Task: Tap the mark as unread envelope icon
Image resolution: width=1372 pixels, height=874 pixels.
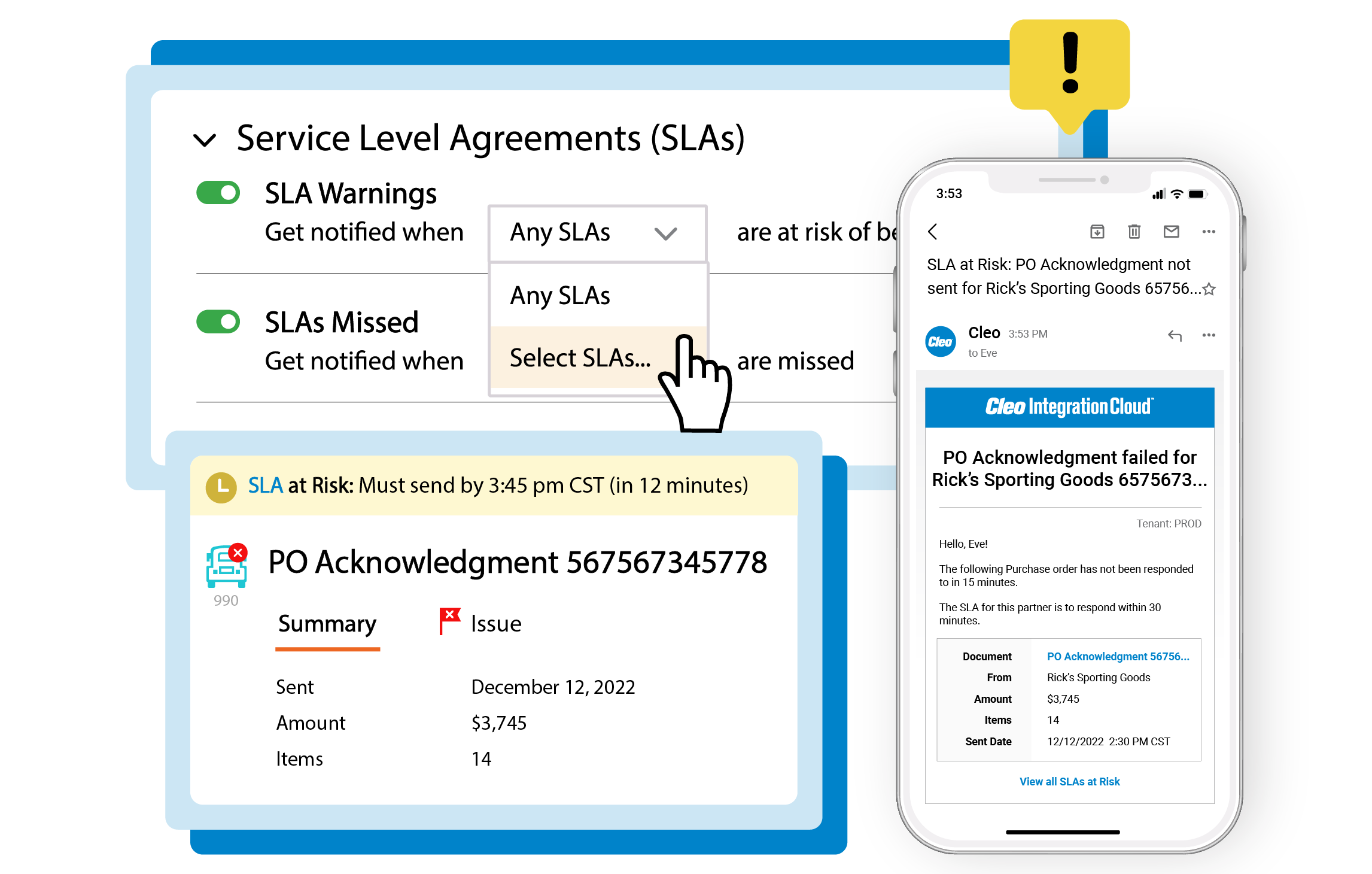Action: [x=1171, y=232]
